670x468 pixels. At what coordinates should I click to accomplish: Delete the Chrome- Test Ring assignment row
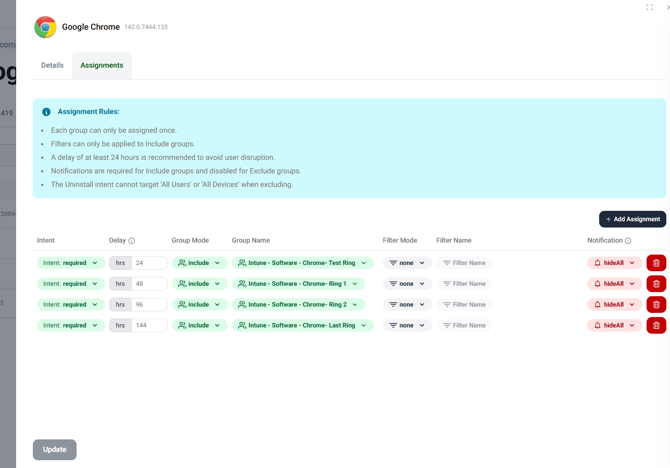(656, 263)
